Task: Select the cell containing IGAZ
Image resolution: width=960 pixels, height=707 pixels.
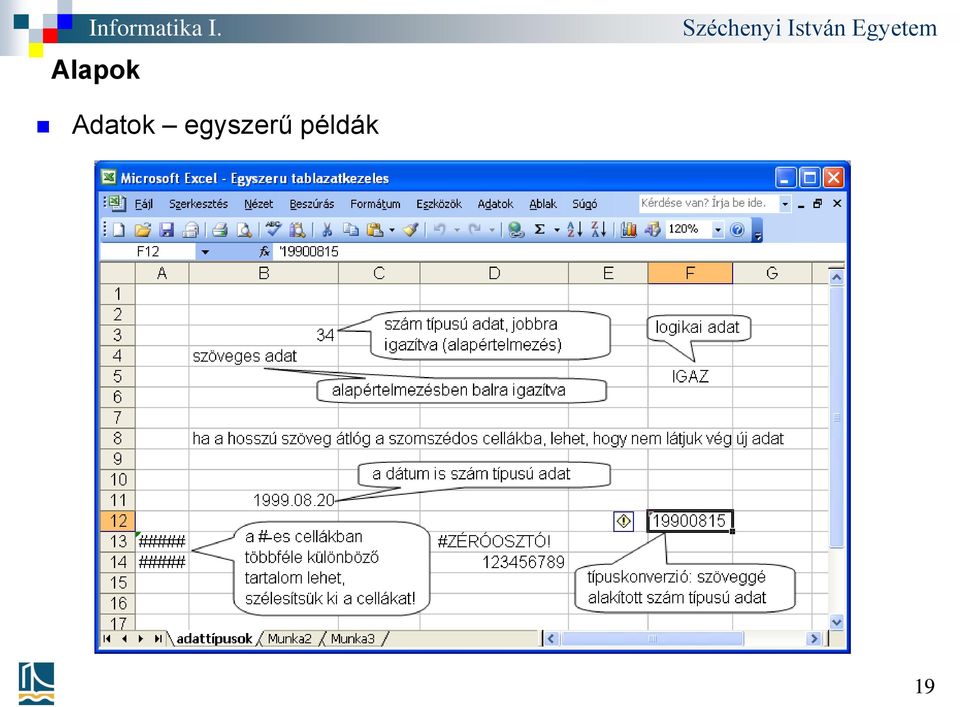Action: pyautogui.click(x=690, y=376)
